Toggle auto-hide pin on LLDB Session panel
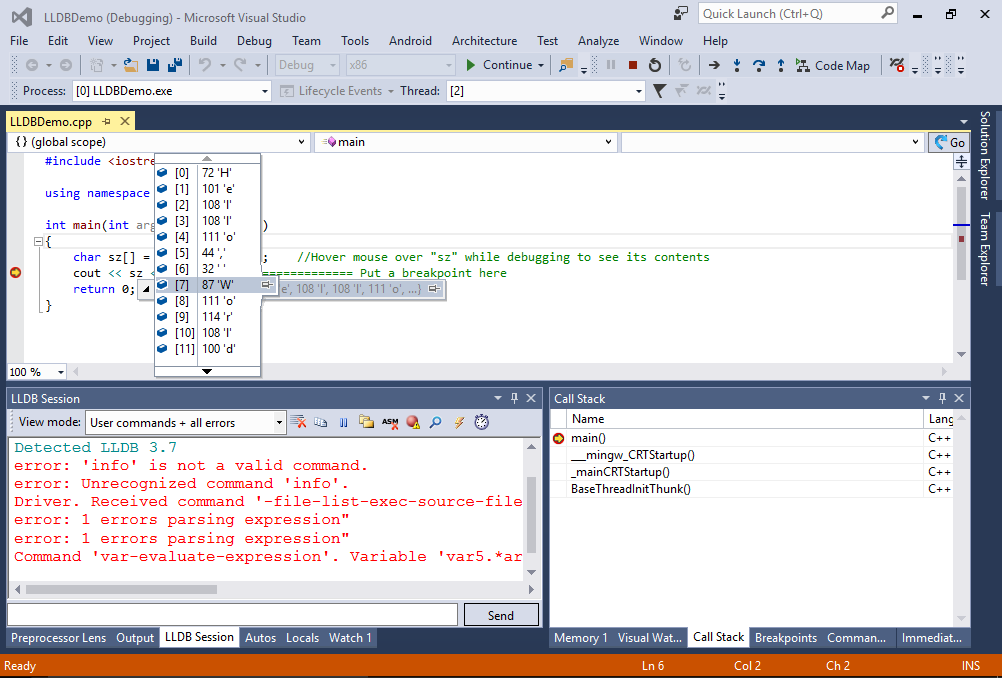This screenshot has width=1002, height=678. pyautogui.click(x=514, y=398)
